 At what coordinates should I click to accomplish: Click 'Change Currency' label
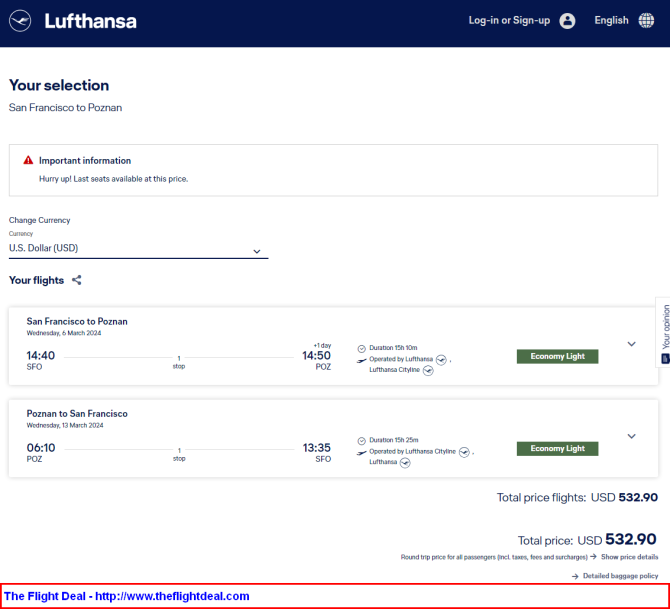tap(40, 221)
